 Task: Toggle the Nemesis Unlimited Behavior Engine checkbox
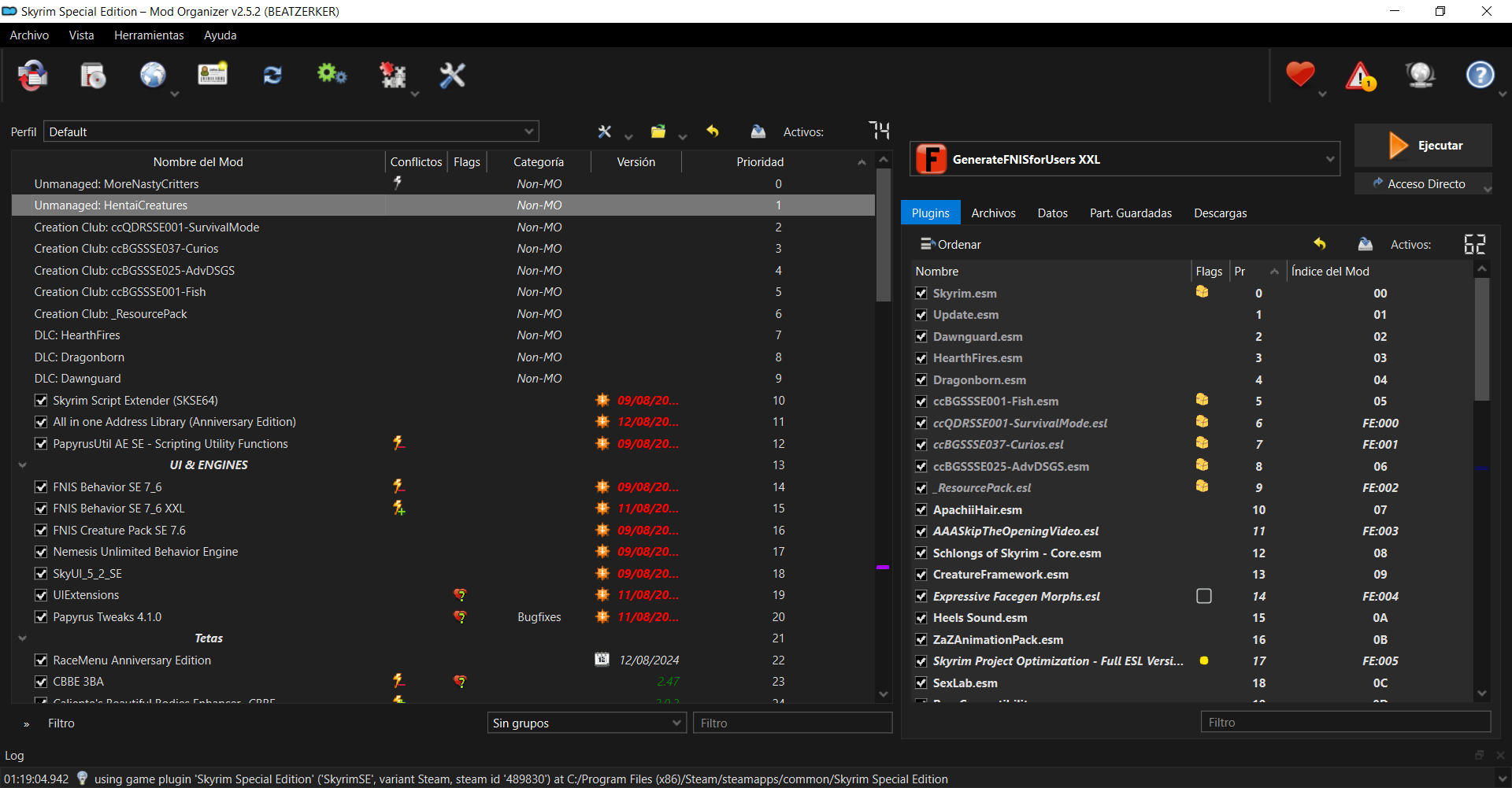point(41,552)
